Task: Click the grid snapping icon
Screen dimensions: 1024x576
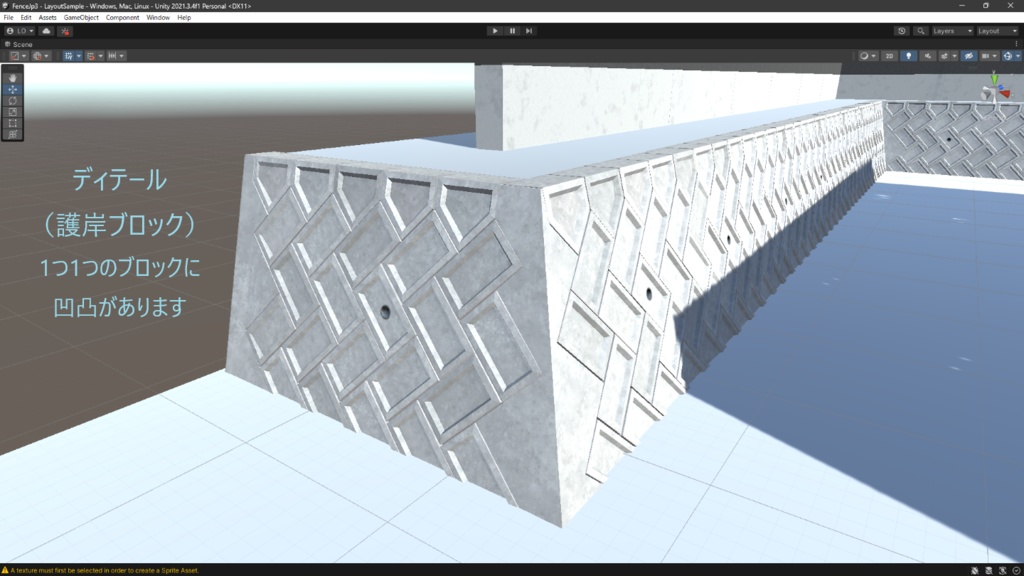Action: point(91,56)
